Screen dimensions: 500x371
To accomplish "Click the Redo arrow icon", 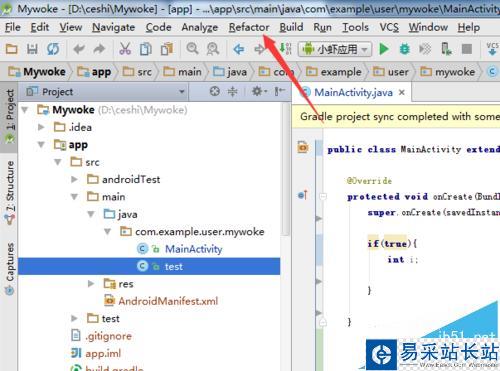I will [99, 49].
